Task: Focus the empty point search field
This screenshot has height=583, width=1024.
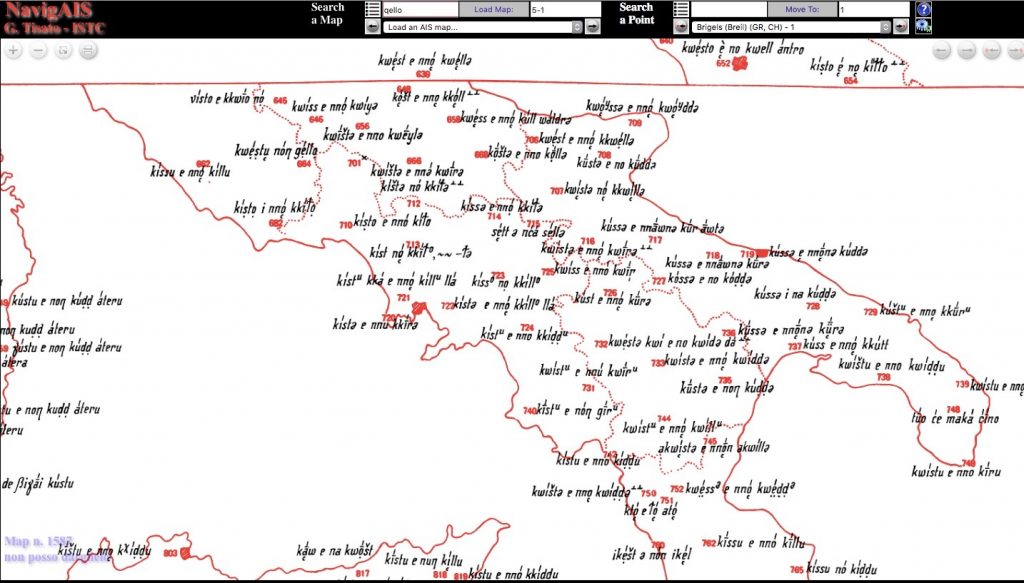Action: (728, 9)
